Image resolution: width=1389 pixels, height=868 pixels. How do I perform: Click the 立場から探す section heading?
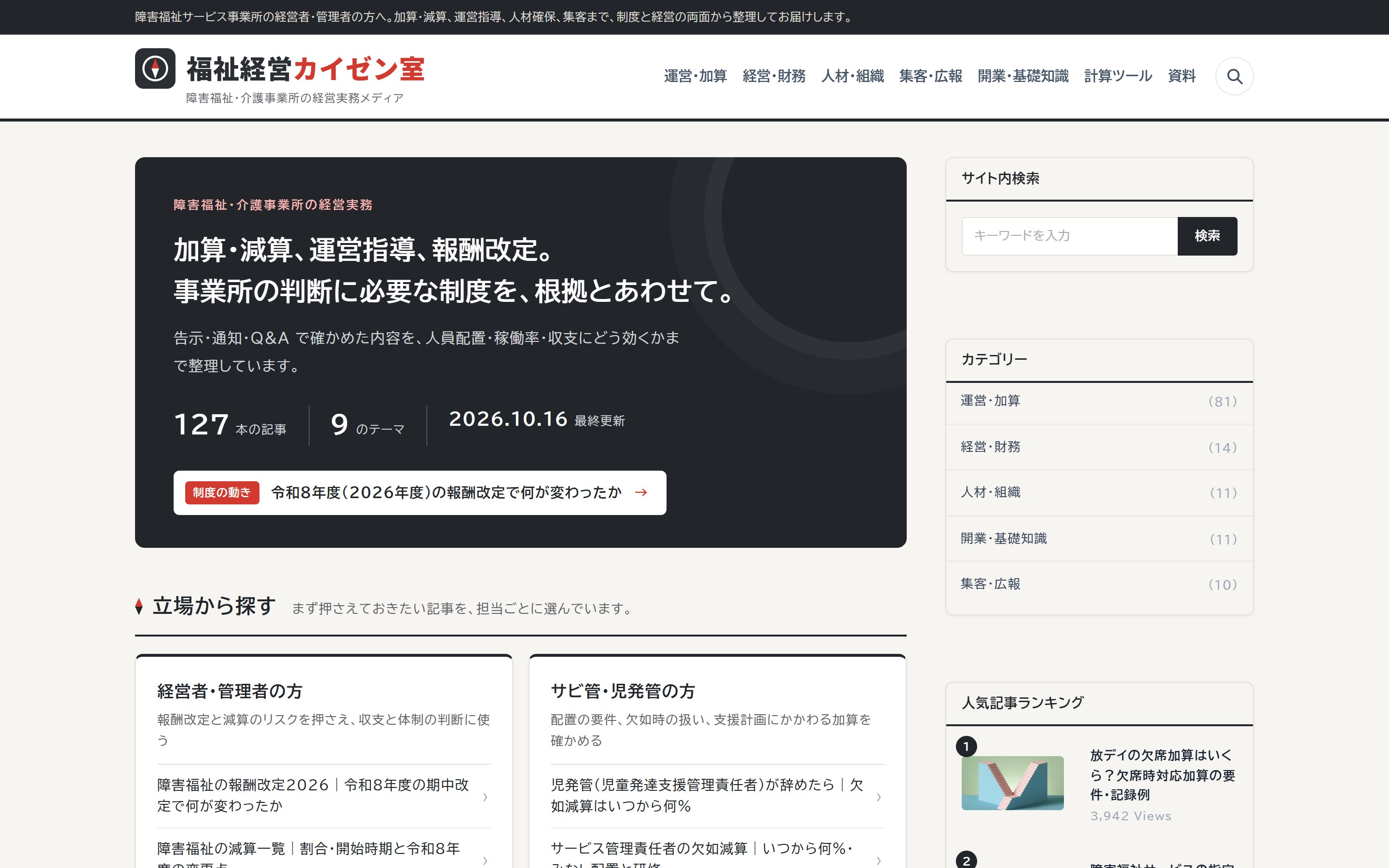tap(214, 606)
